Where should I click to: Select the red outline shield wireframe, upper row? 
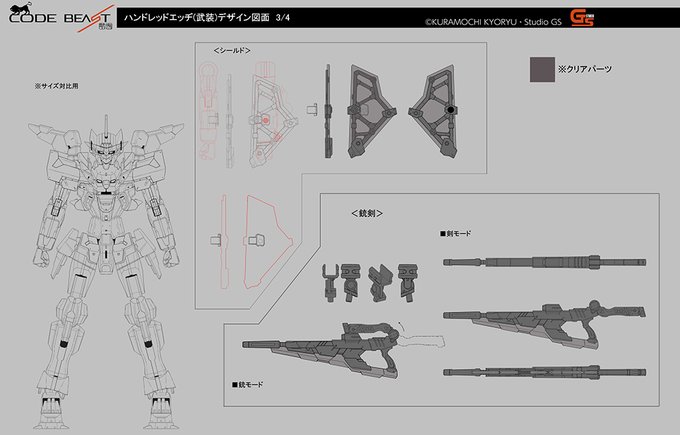(x=273, y=114)
